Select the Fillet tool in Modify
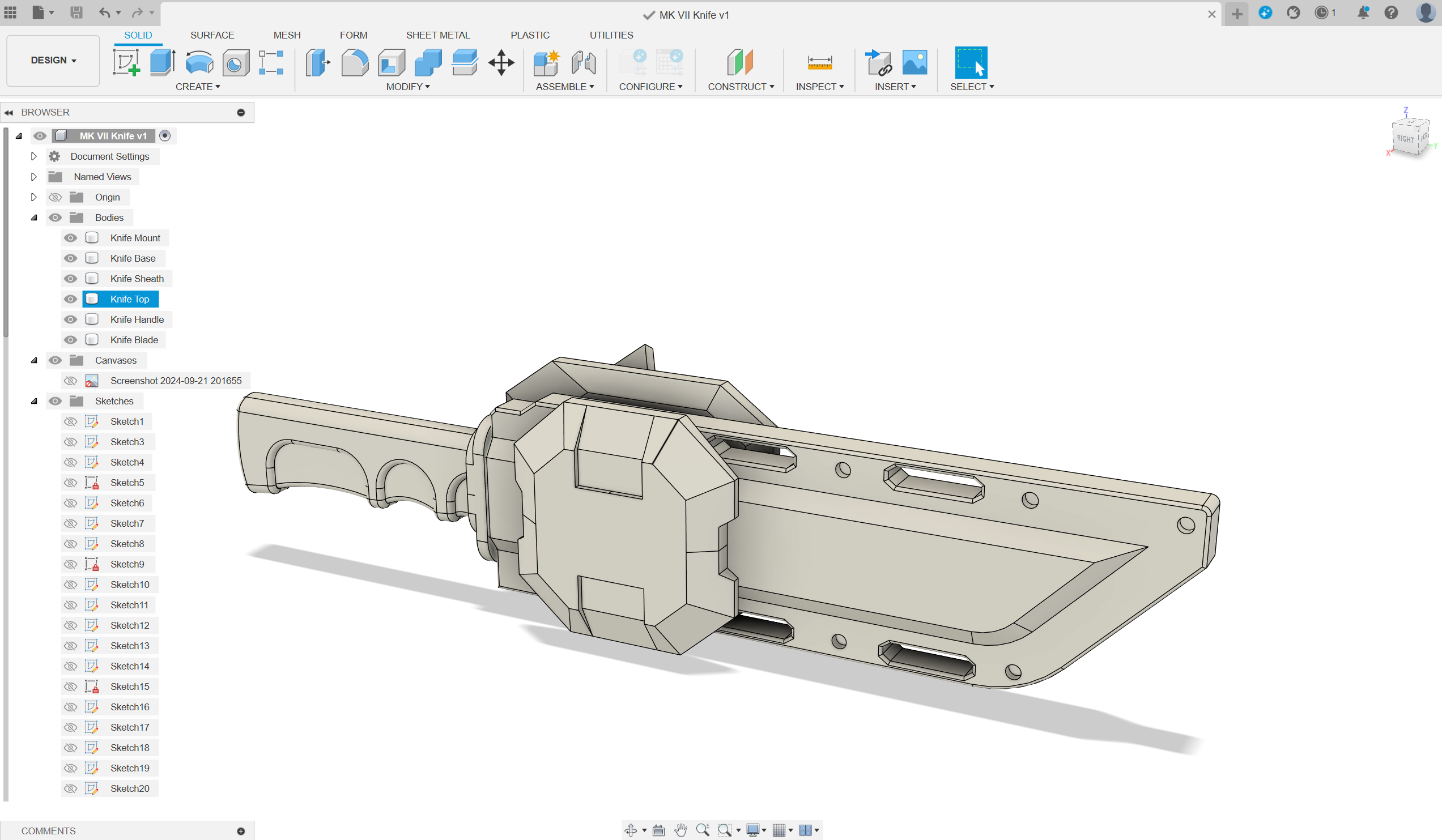Screen dimensions: 1442x840 pos(355,62)
